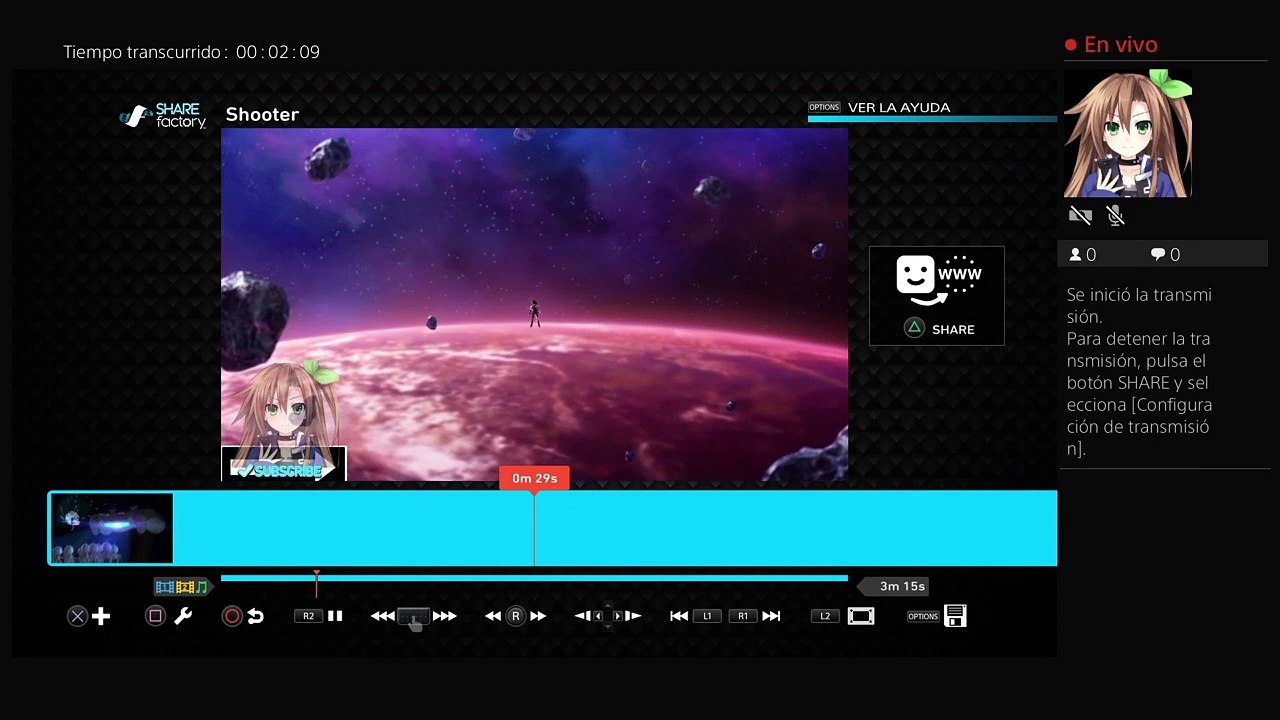This screenshot has height=720, width=1280.
Task: Click the share to web smiley icon
Action: point(938,280)
